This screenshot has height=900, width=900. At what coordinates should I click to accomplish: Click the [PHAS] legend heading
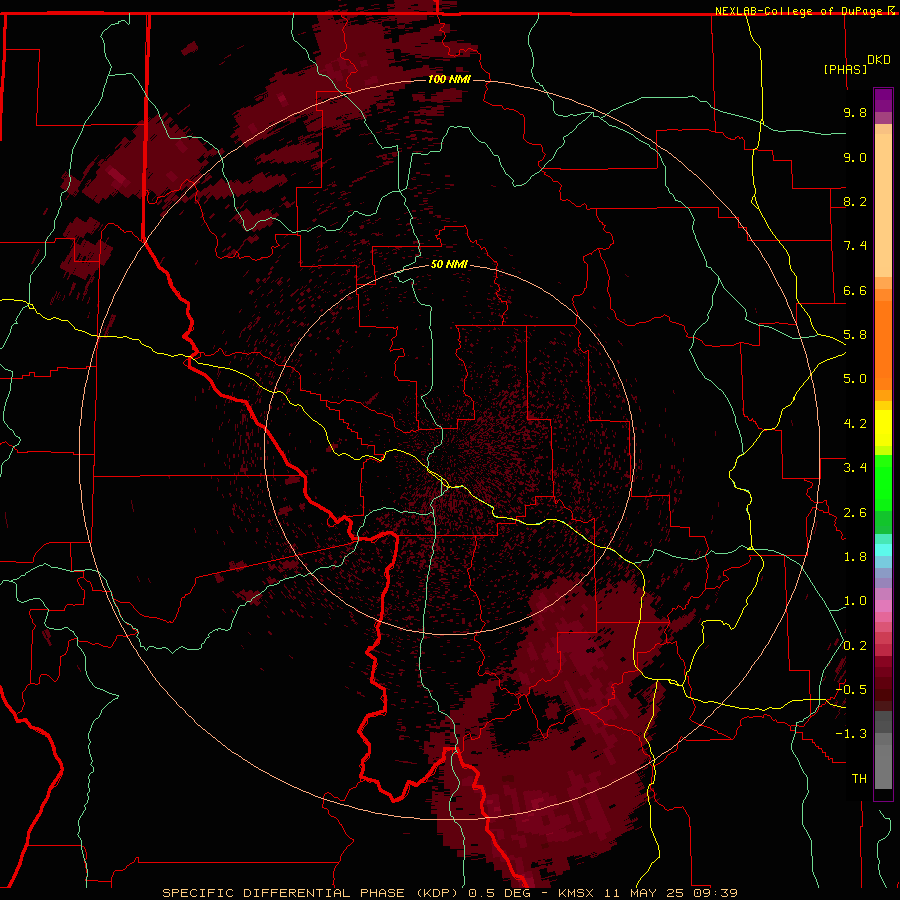pyautogui.click(x=845, y=69)
